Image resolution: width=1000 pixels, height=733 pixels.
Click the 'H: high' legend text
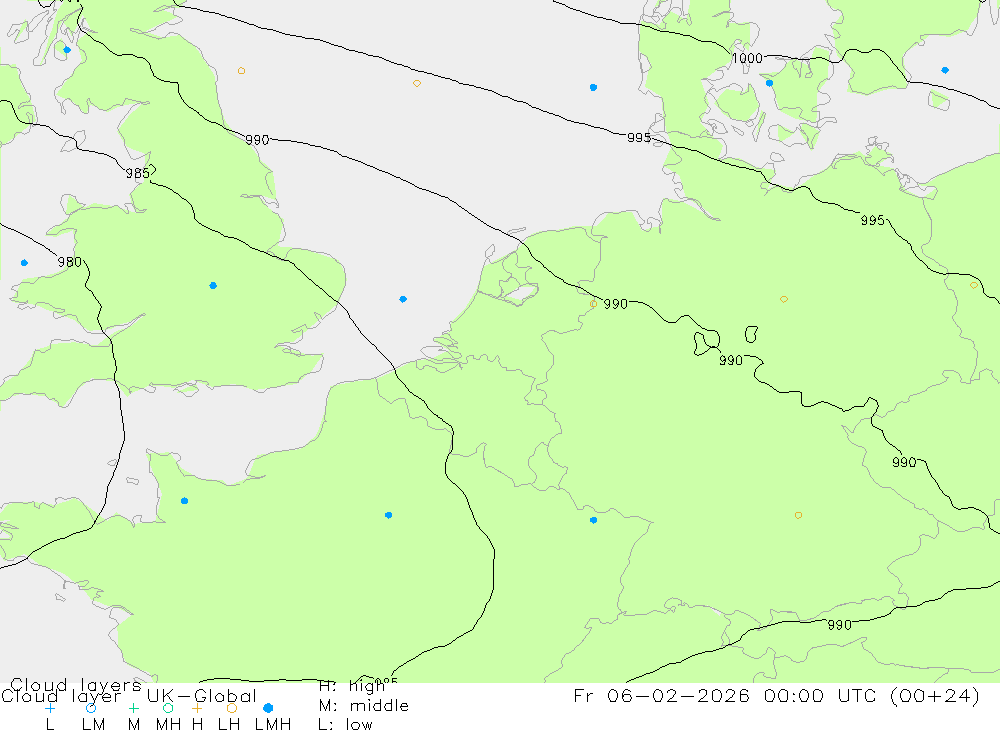[x=352, y=686]
